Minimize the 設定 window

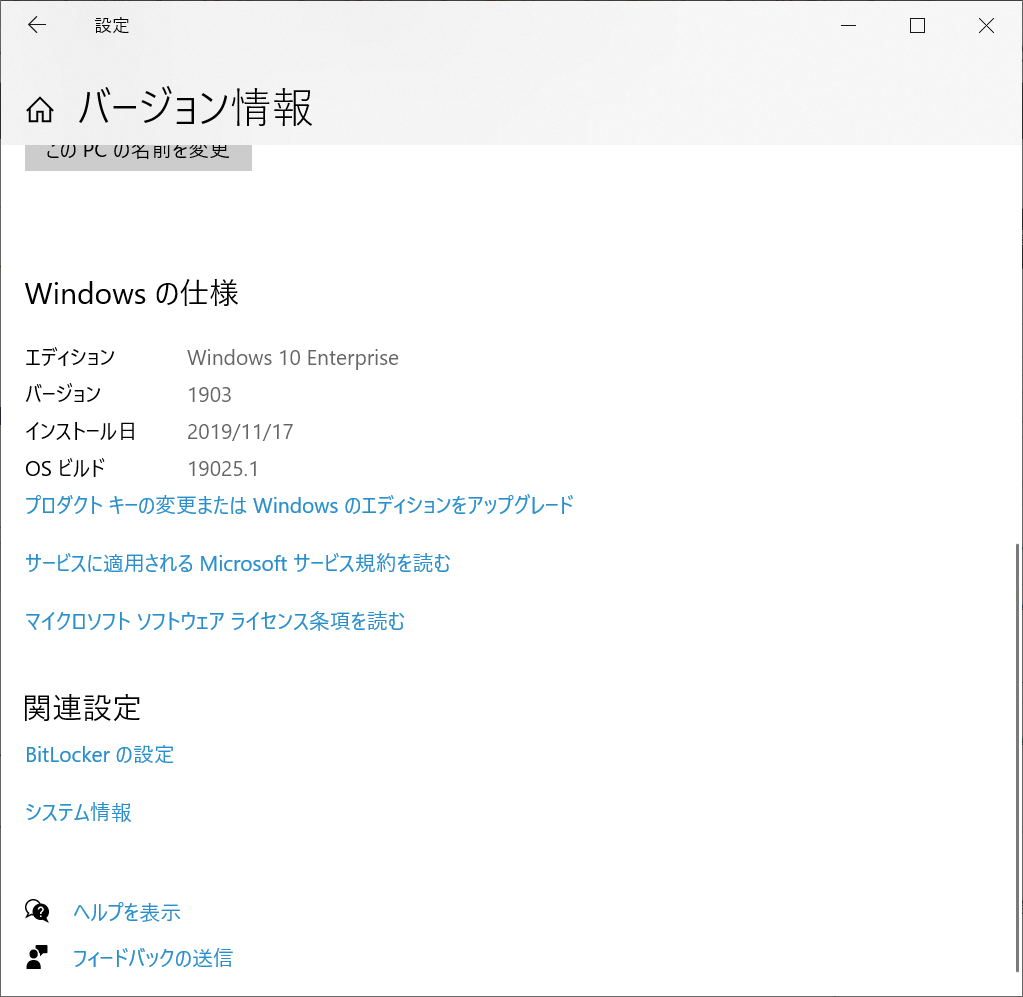pyautogui.click(x=848, y=25)
